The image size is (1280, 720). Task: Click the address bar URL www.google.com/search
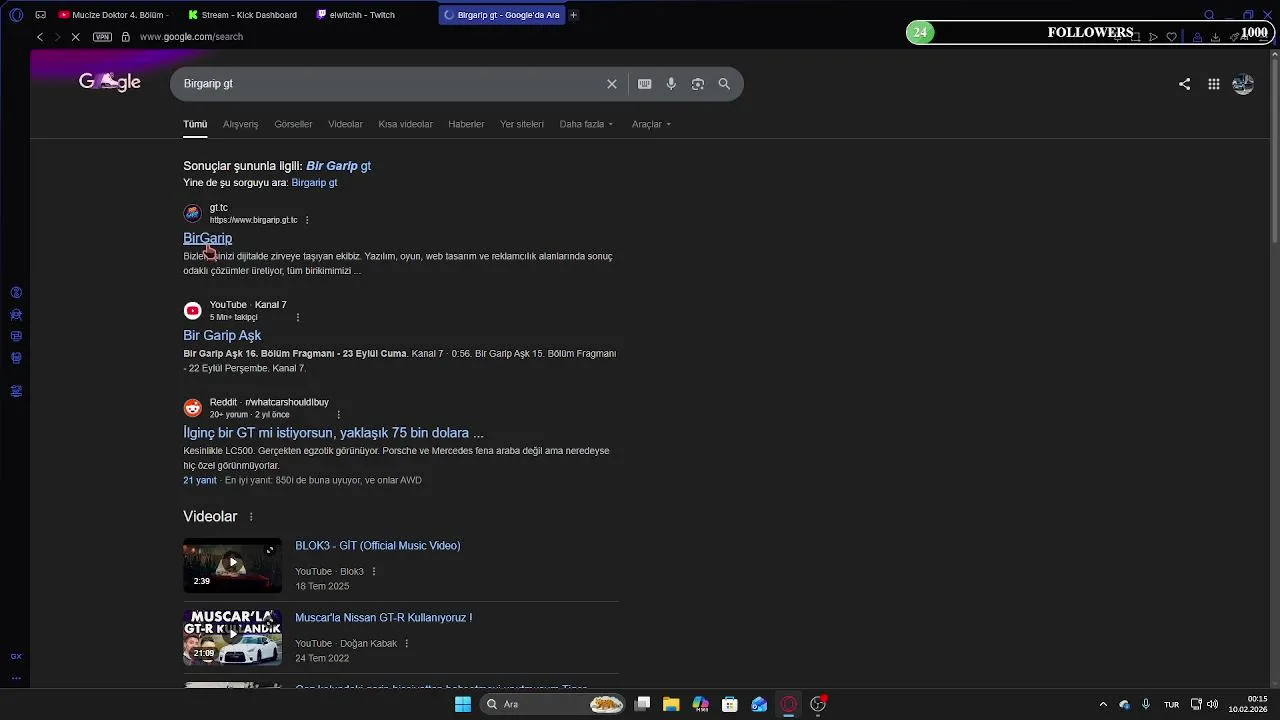click(191, 37)
